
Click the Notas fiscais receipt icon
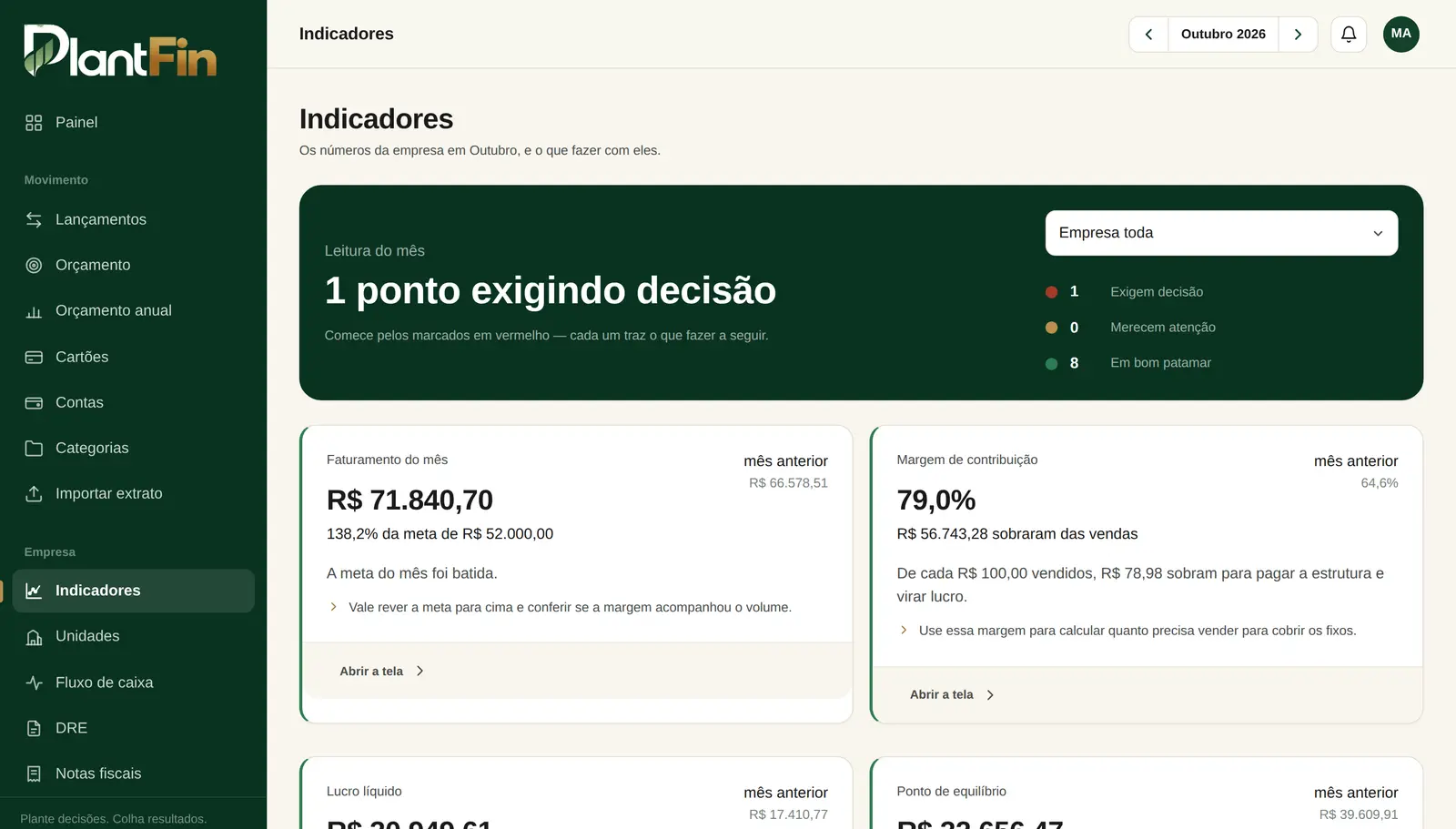pos(34,773)
